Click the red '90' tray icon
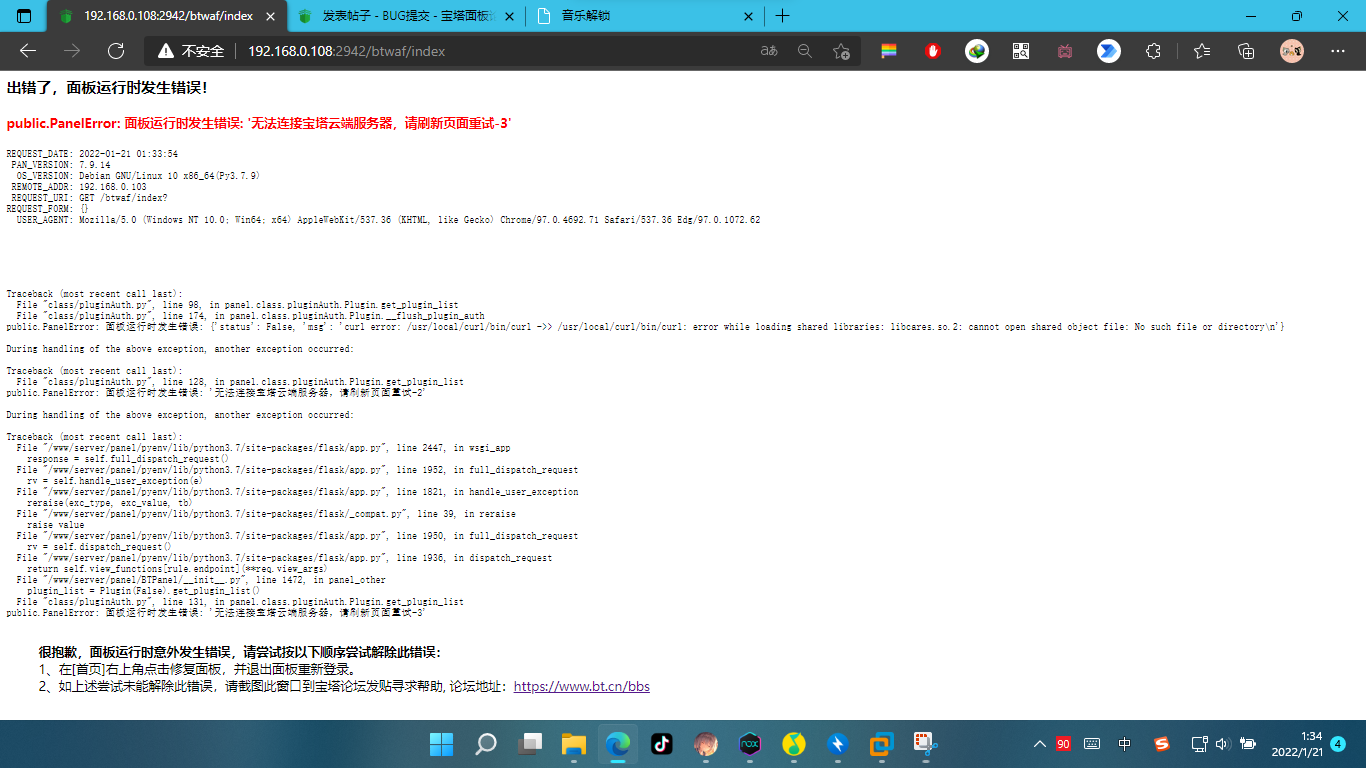Viewport: 1366px width, 768px height. point(1063,744)
